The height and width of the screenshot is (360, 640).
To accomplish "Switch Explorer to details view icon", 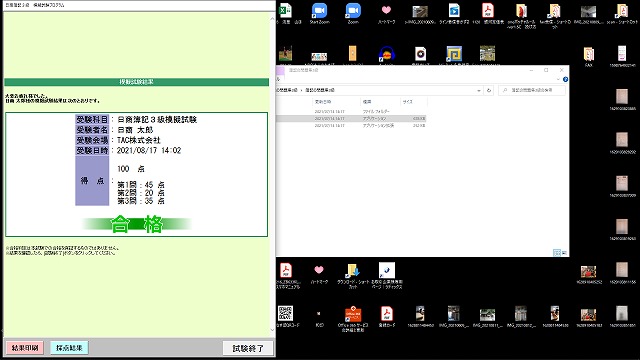I will click(557, 253).
